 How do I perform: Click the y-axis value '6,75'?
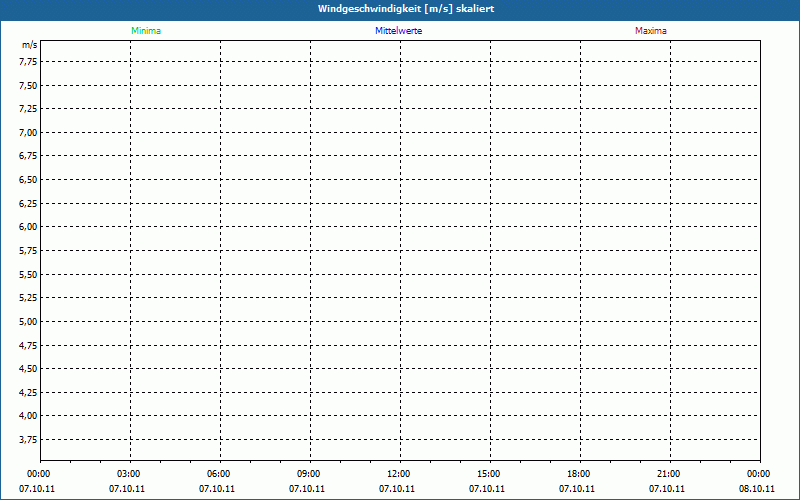[28, 156]
